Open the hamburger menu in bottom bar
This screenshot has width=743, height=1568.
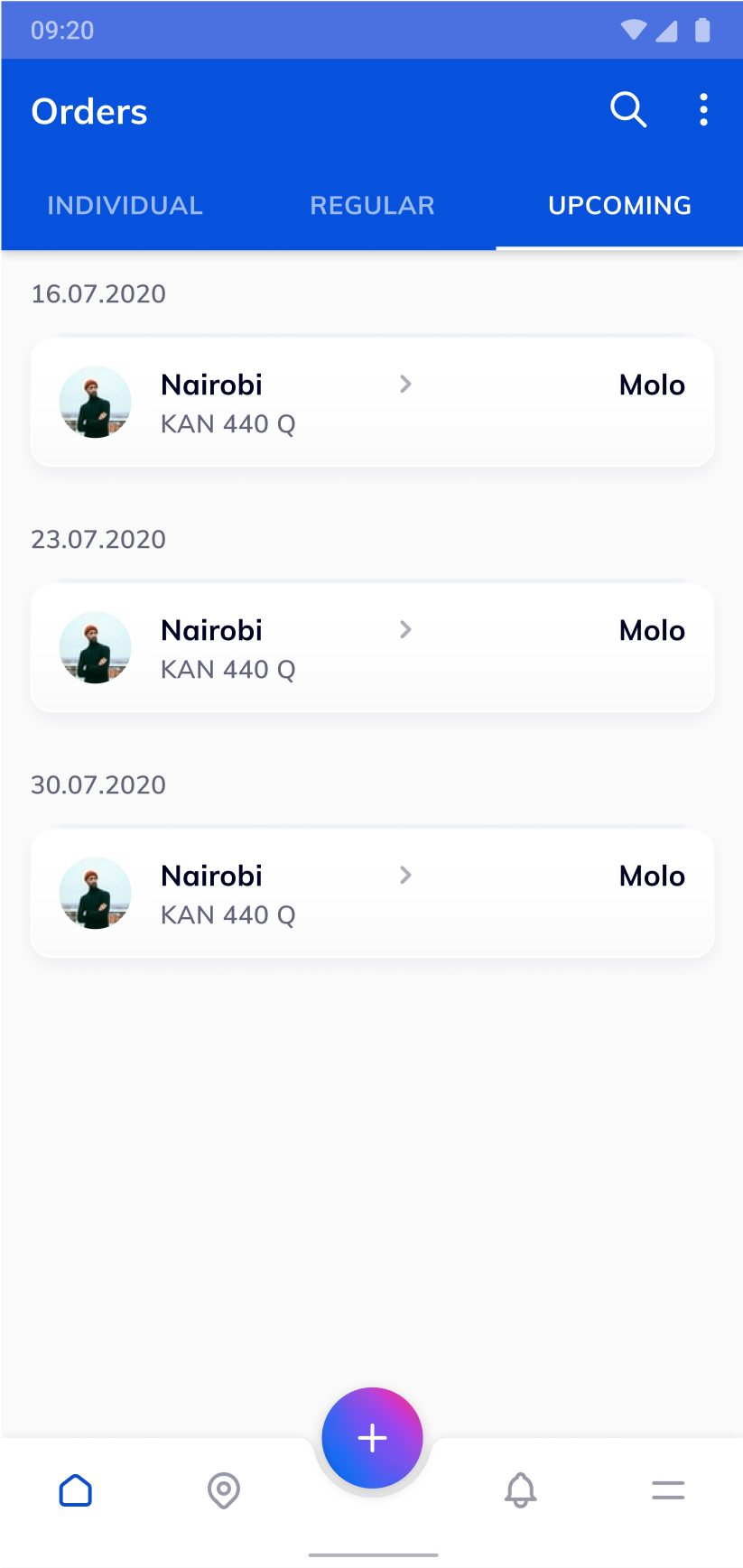click(668, 1490)
